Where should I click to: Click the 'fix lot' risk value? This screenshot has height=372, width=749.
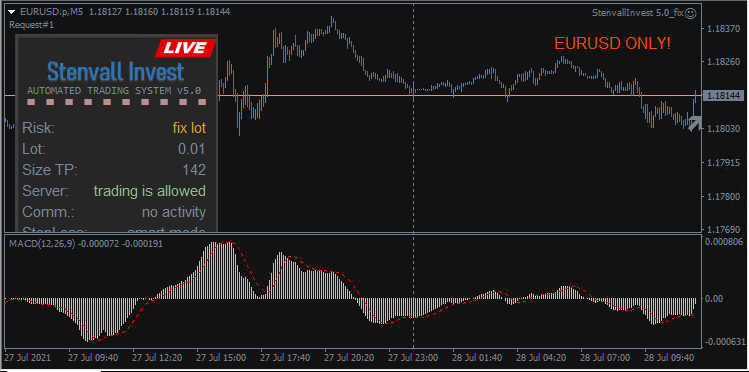click(x=189, y=128)
